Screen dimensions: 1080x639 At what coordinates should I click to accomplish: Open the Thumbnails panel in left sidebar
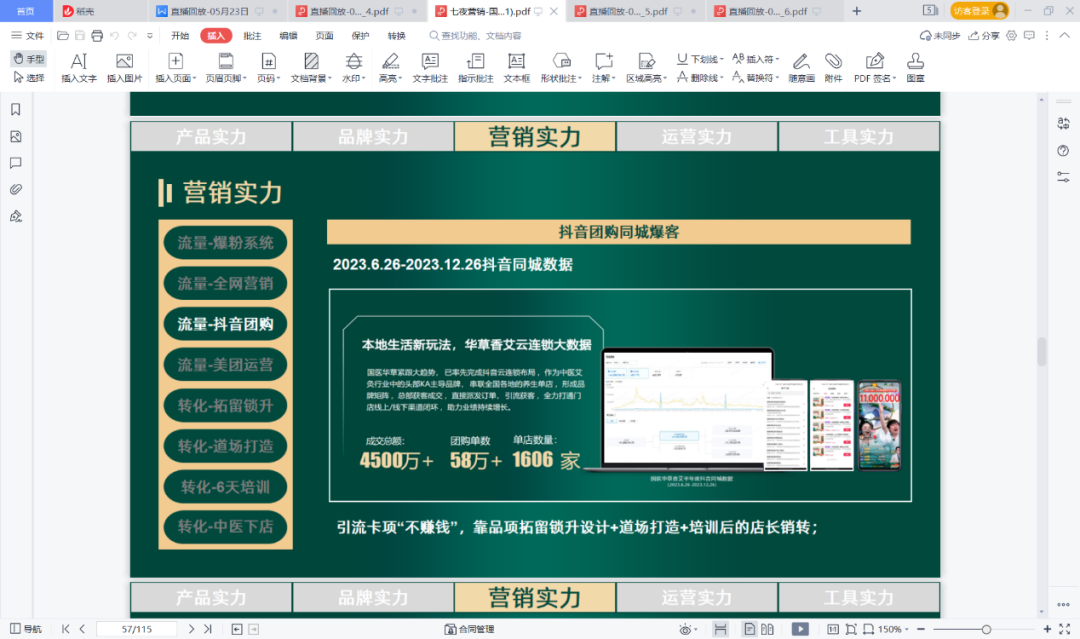[x=16, y=136]
